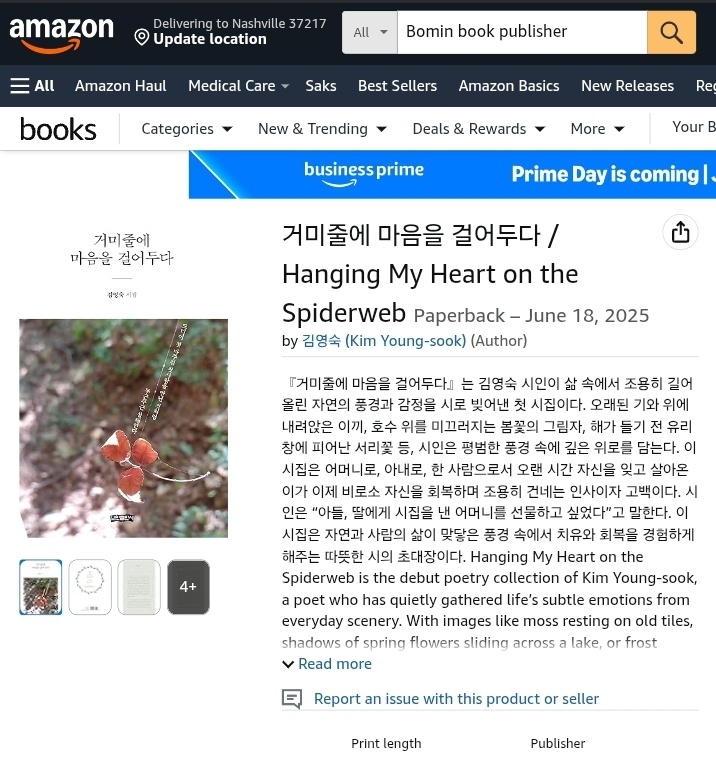The width and height of the screenshot is (716, 769).
Task: Click the report issue speech bubble icon
Action: click(292, 699)
